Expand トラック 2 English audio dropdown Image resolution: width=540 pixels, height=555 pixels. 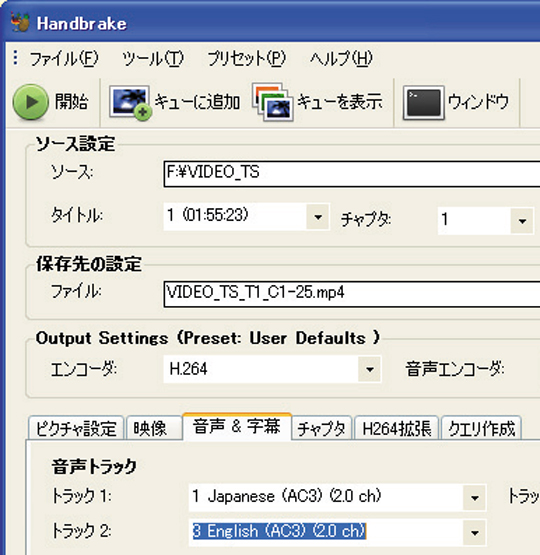[x=475, y=532]
